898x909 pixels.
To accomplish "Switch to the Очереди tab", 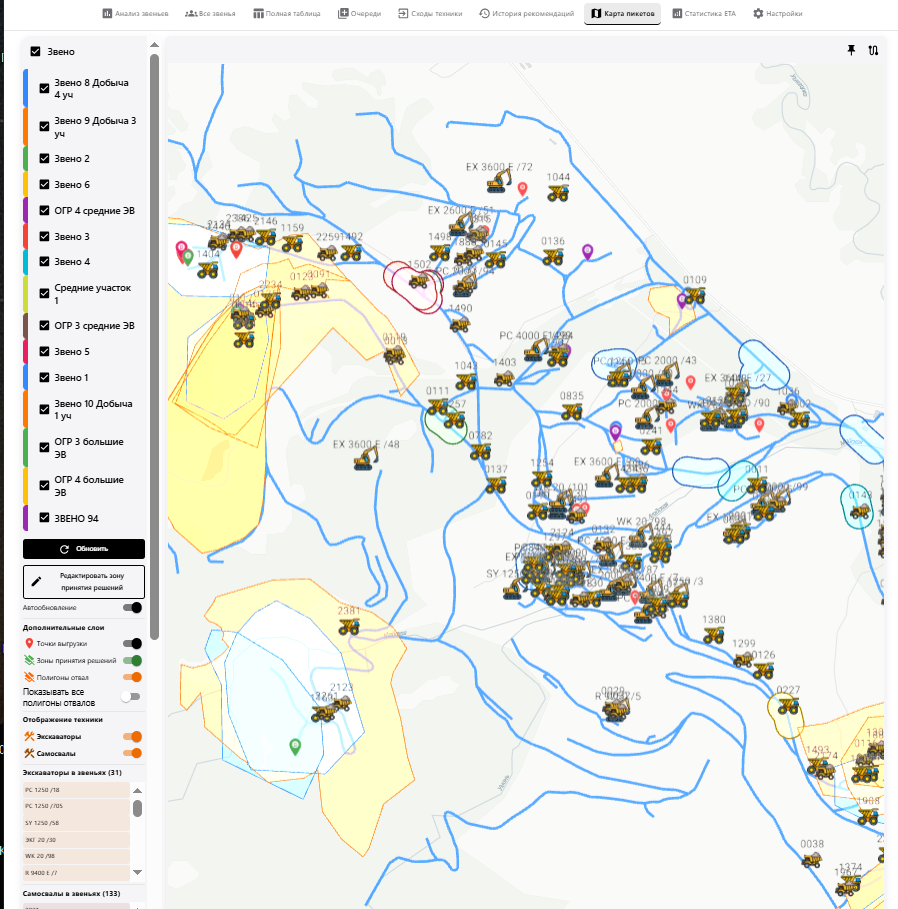I will [359, 13].
